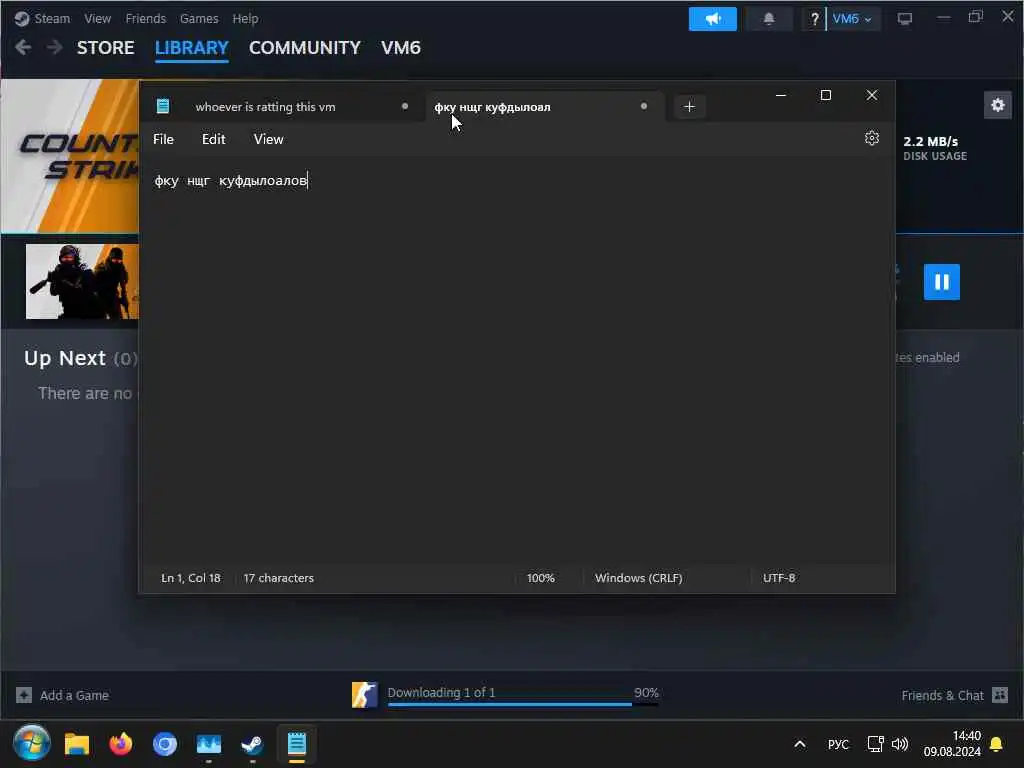Add a new Notepad tab
The height and width of the screenshot is (768, 1024).
click(689, 106)
